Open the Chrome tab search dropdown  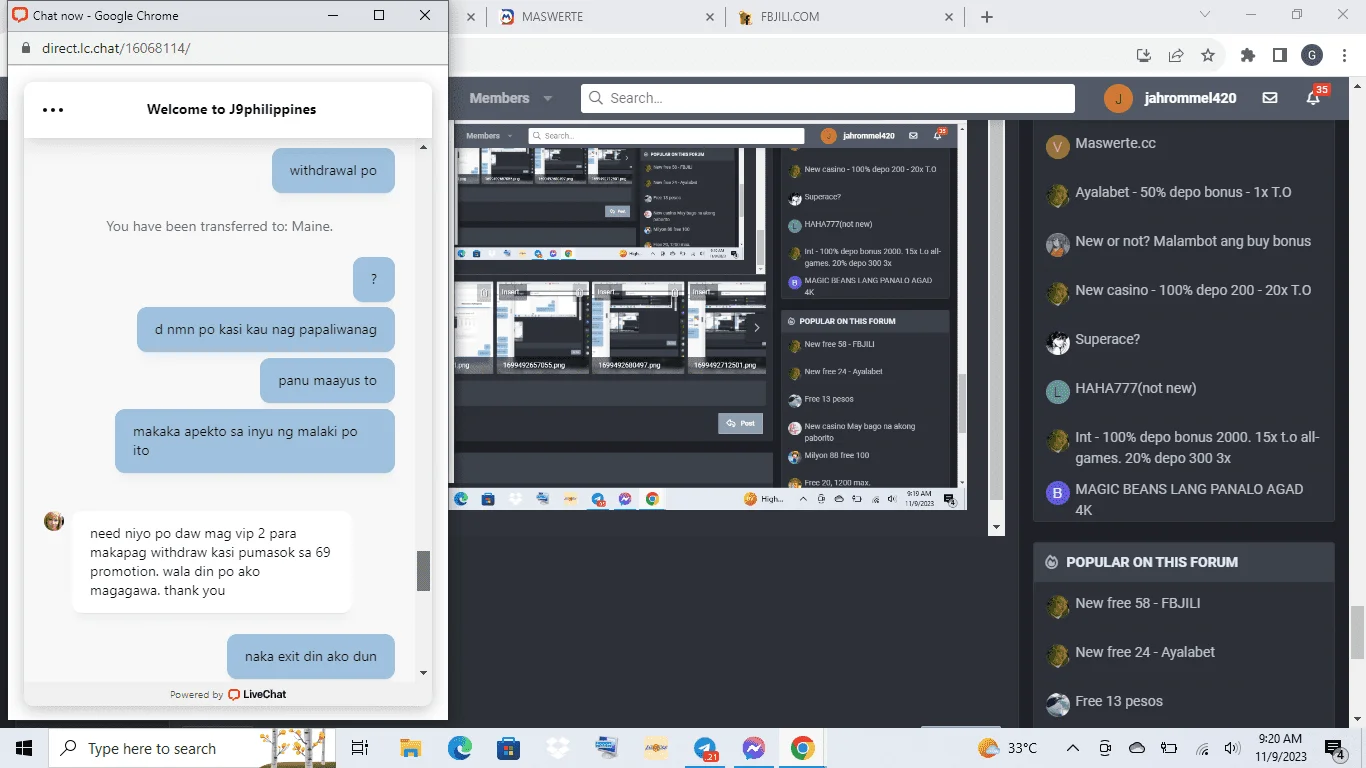1205,15
